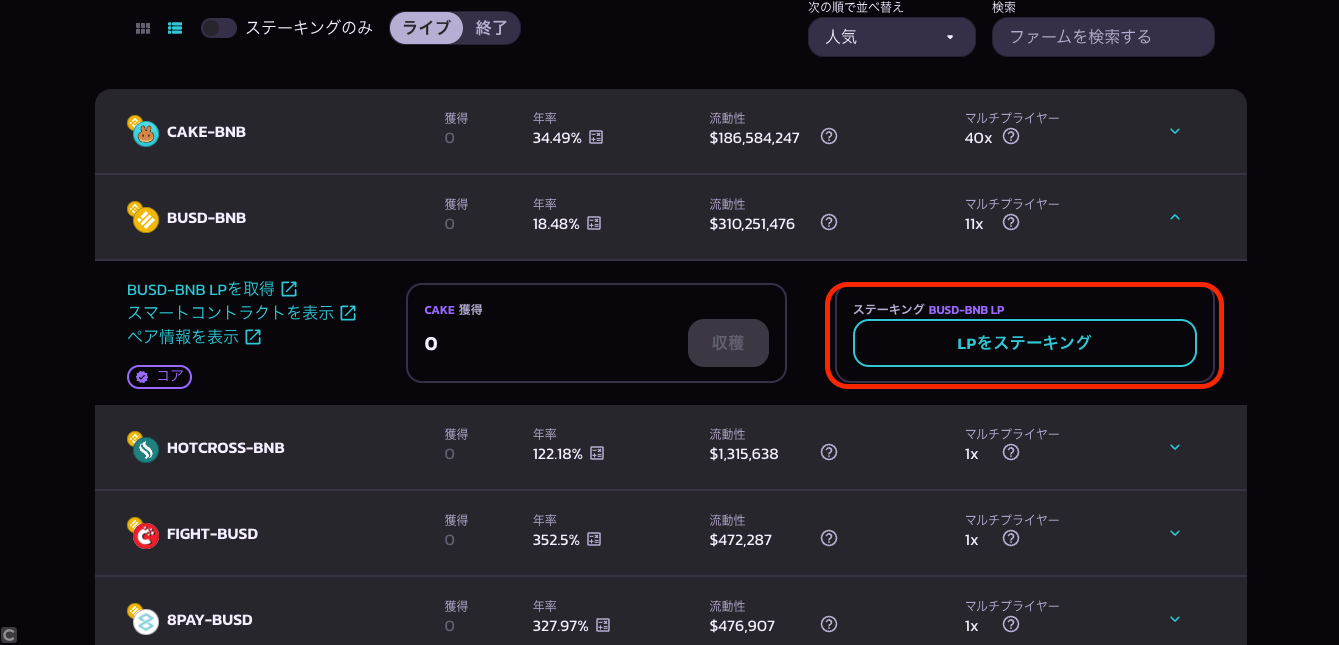This screenshot has width=1339, height=645.
Task: Open APR calculator for CAKE-BNB
Action: click(596, 138)
